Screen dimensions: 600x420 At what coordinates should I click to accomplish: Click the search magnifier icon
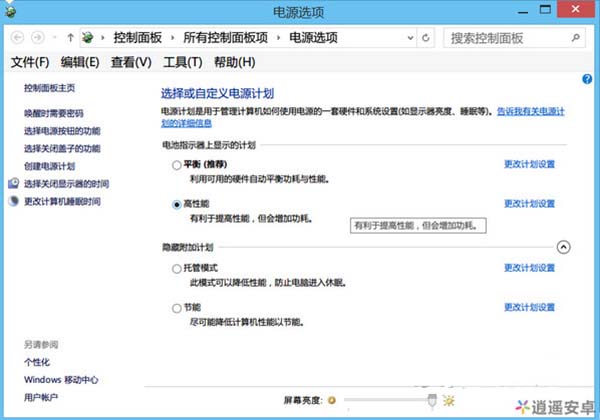[576, 37]
